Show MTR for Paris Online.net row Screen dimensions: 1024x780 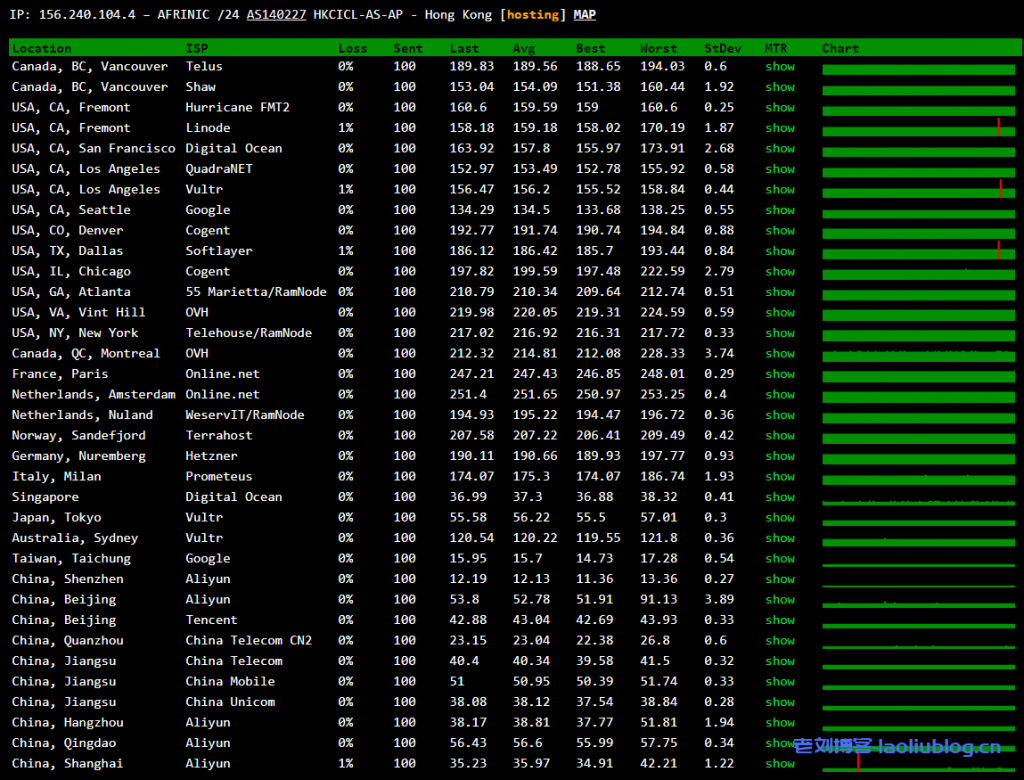779,374
